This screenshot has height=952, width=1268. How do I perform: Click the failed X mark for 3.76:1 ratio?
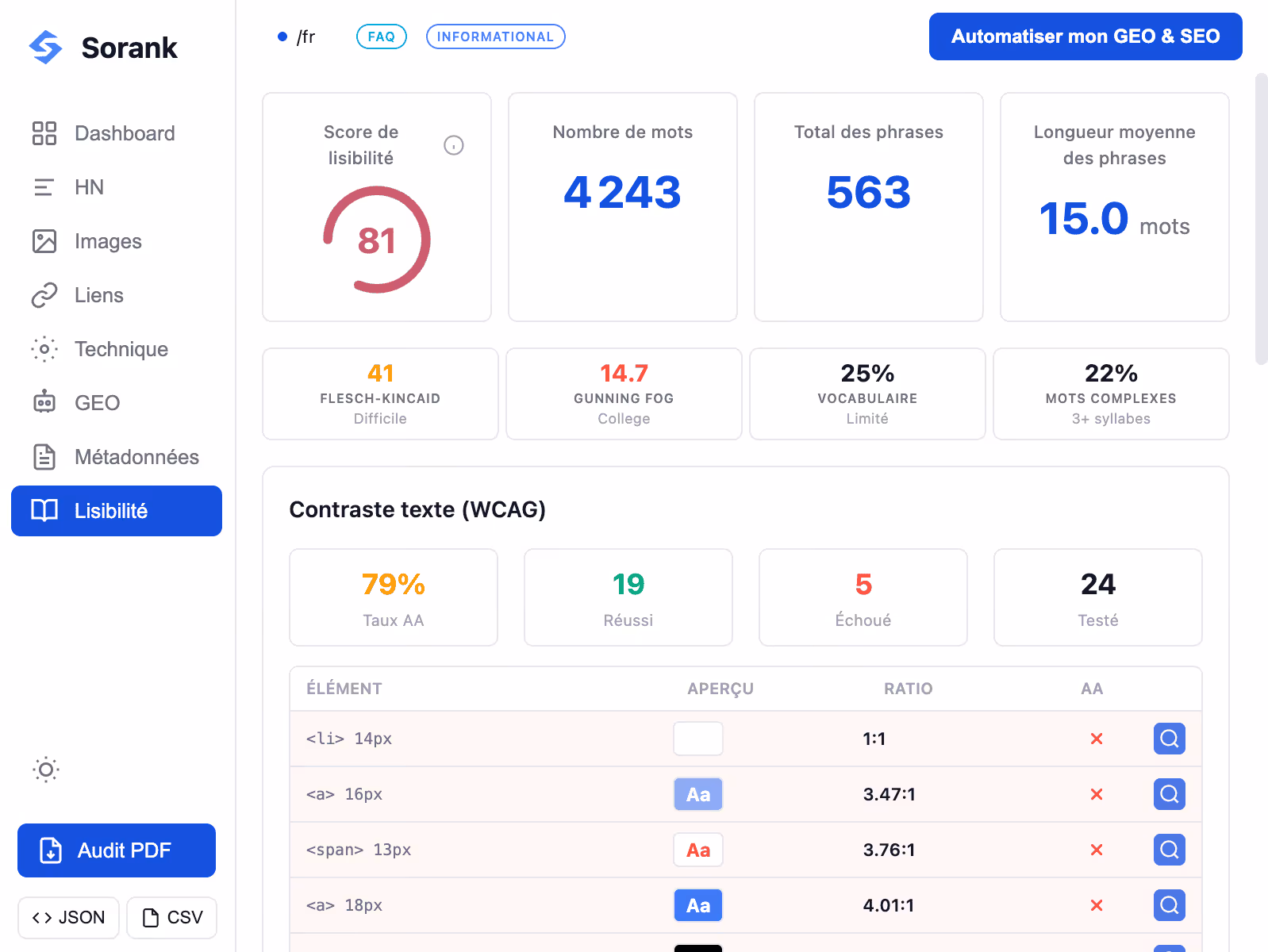tap(1097, 850)
